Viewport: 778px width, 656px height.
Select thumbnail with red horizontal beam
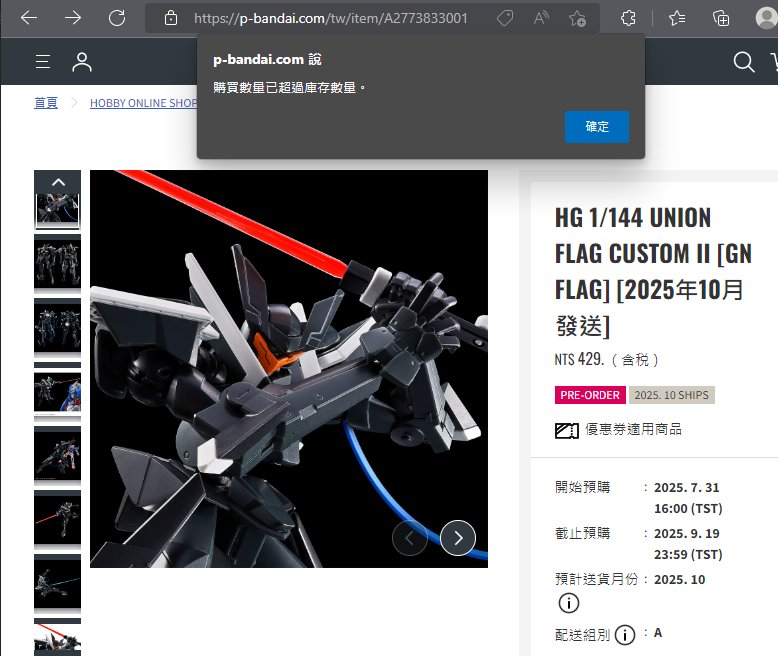coord(58,520)
